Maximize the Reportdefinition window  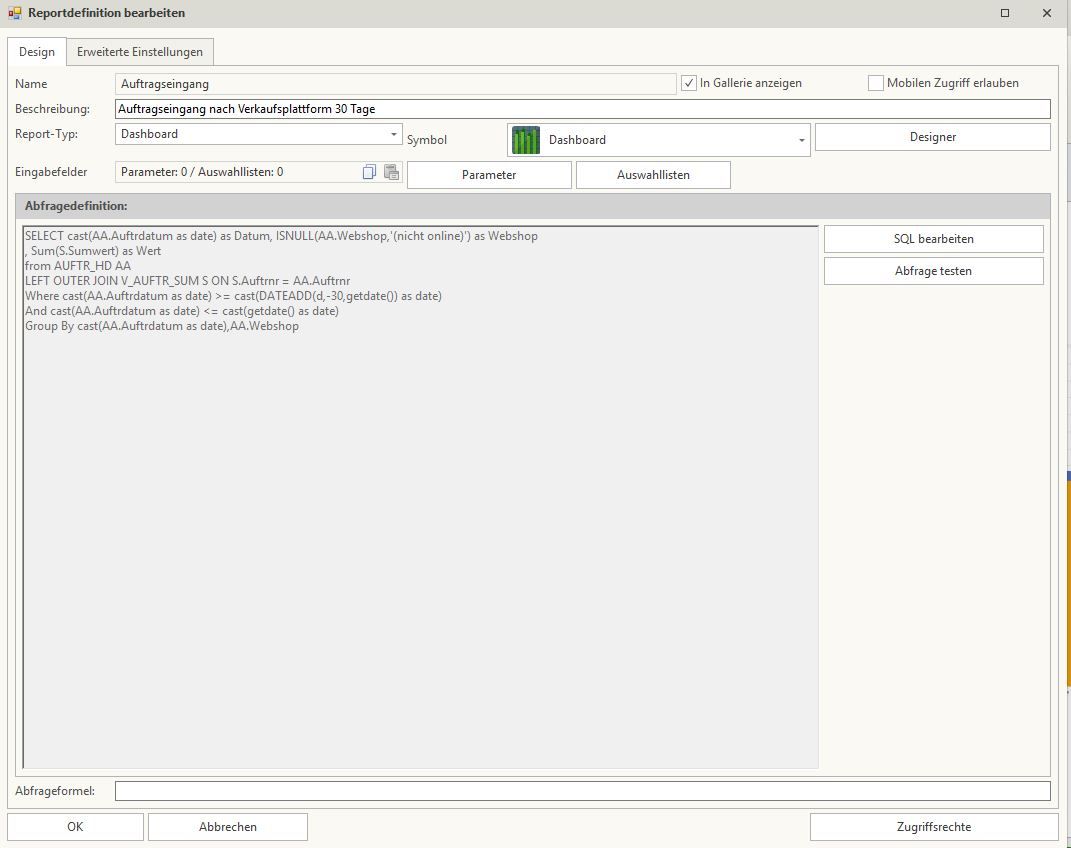[x=1005, y=13]
